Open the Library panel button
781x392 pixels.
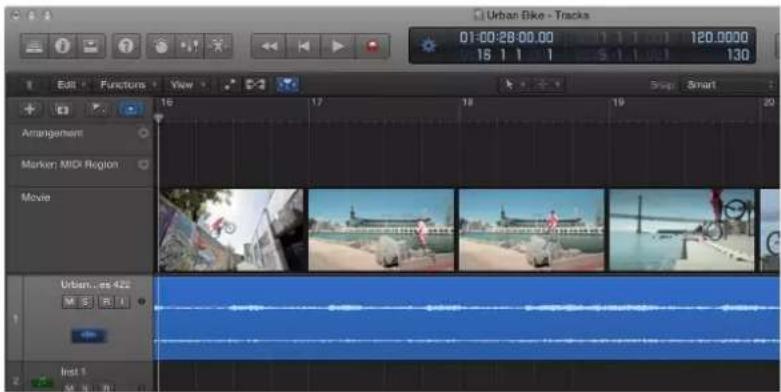(34, 46)
